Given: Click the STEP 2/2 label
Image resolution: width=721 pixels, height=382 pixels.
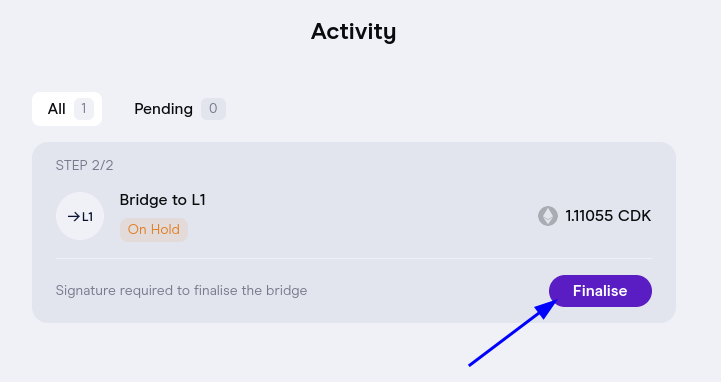Looking at the screenshot, I should pos(84,165).
